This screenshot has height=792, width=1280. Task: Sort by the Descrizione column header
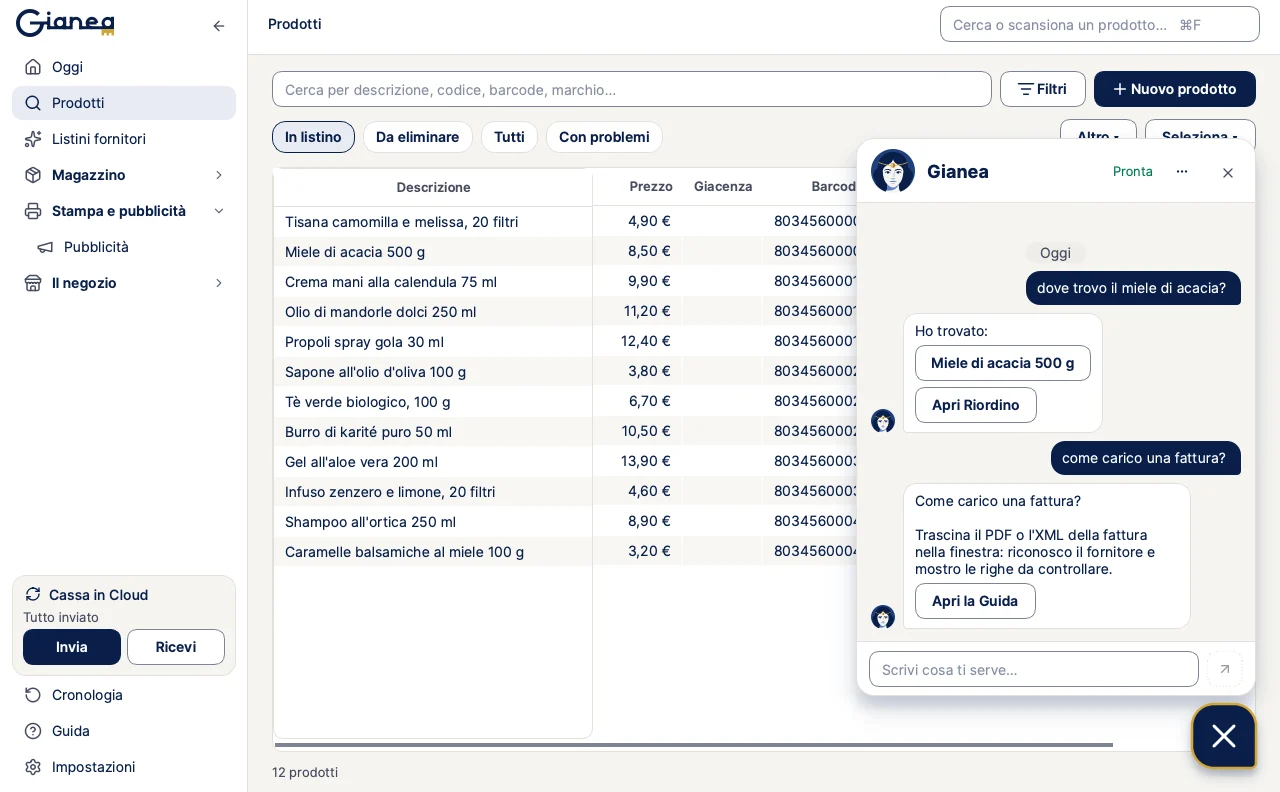point(433,187)
